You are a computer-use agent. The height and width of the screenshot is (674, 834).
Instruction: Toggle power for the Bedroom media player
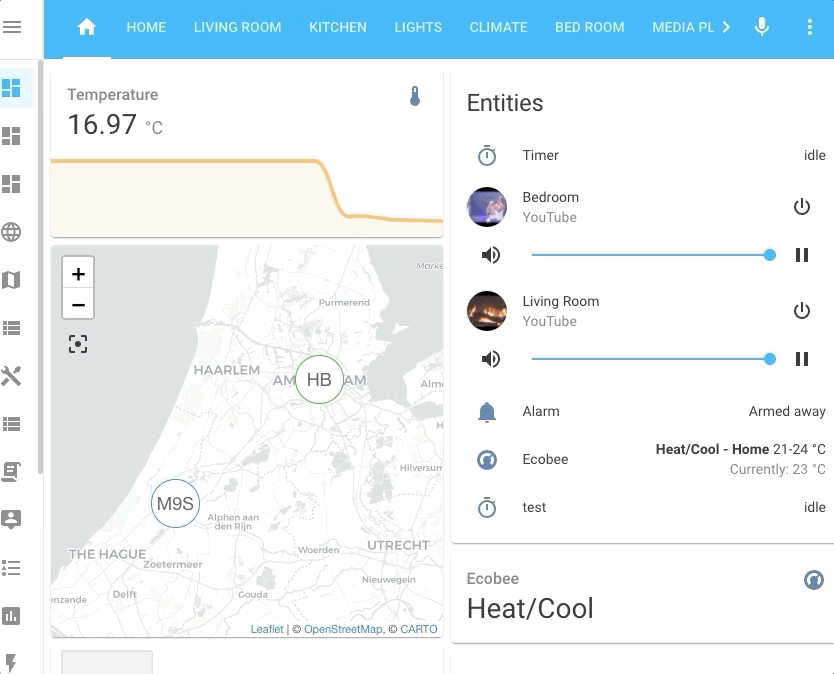[802, 206]
